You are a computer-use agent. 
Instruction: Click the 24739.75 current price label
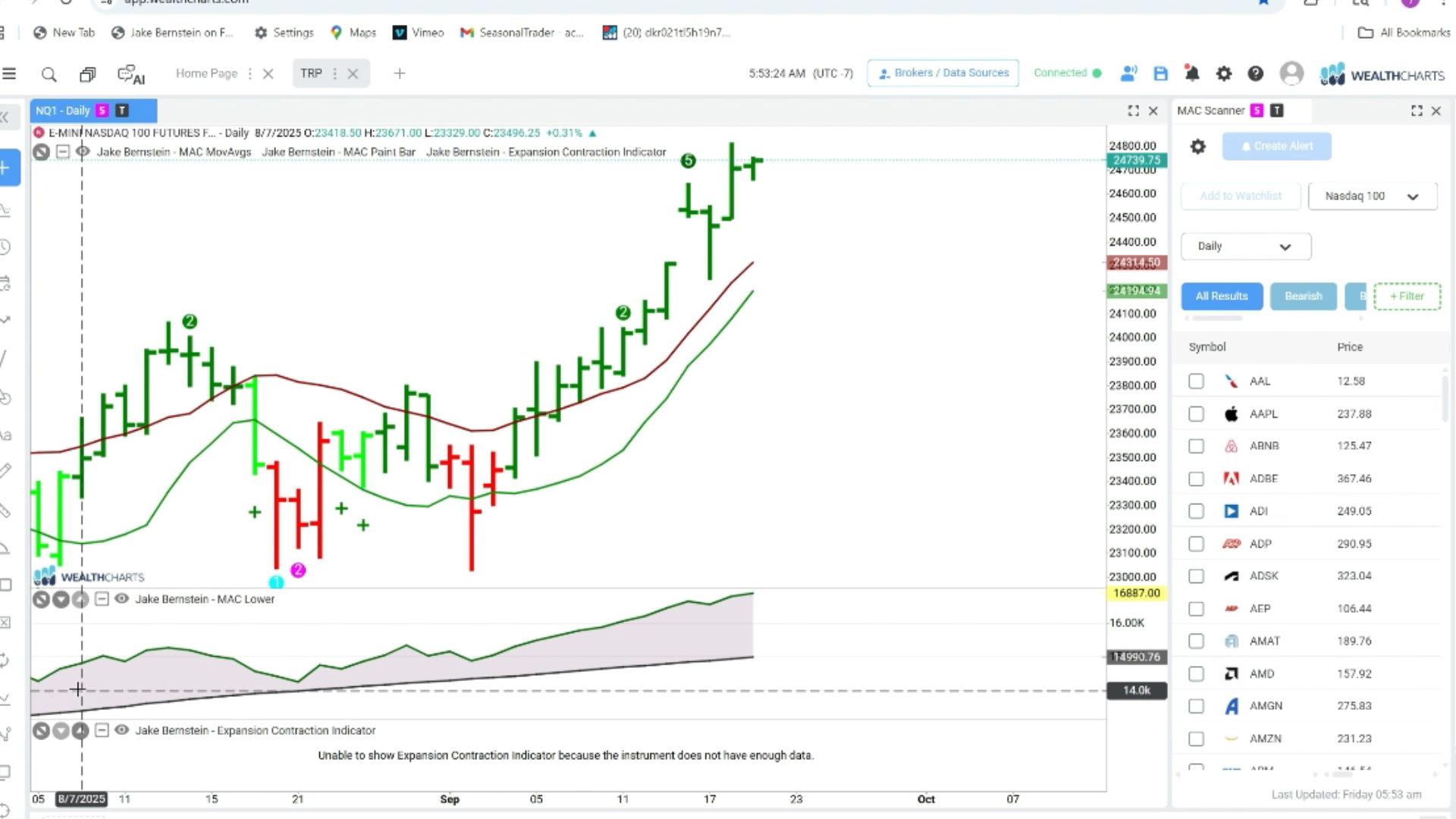coord(1137,160)
